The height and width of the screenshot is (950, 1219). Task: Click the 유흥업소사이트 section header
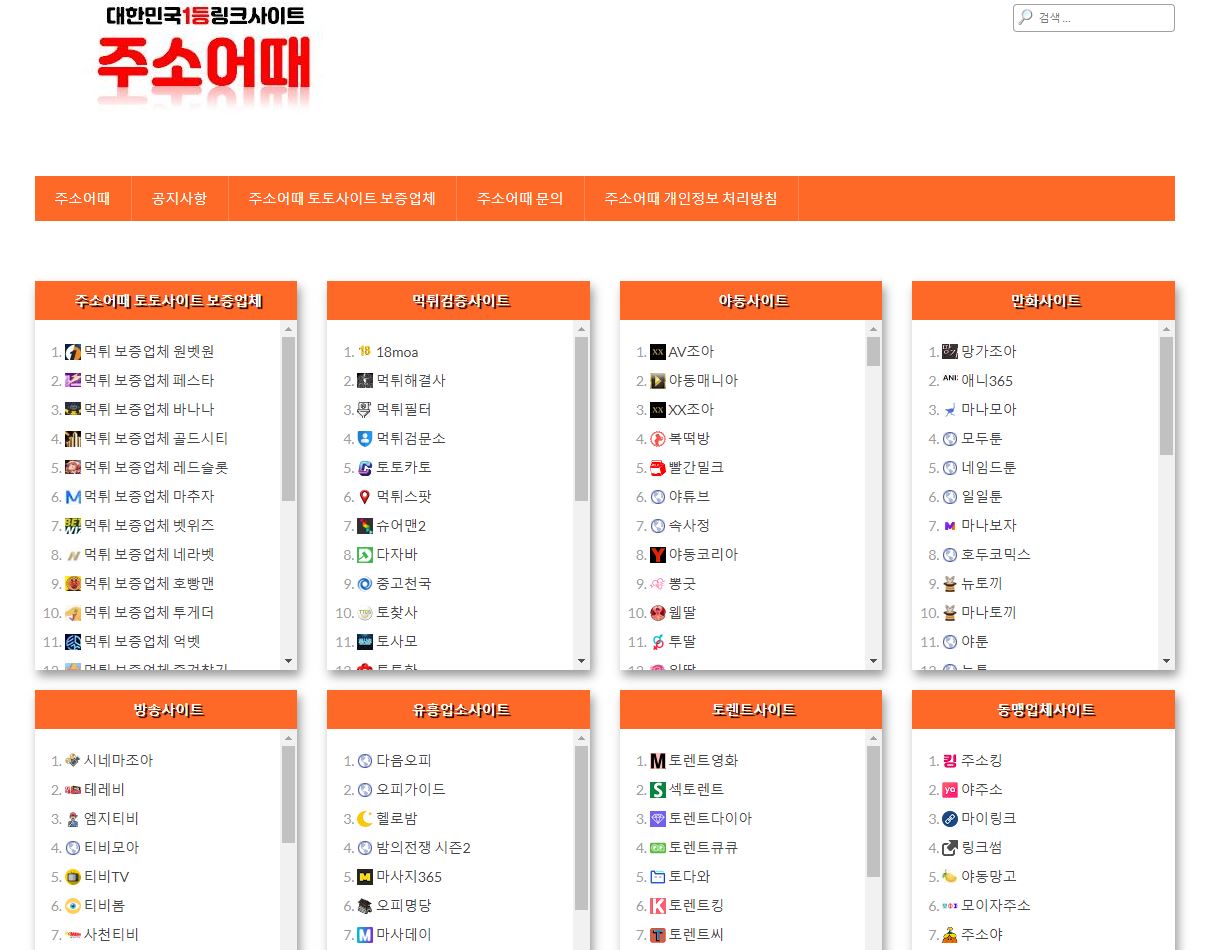458,710
